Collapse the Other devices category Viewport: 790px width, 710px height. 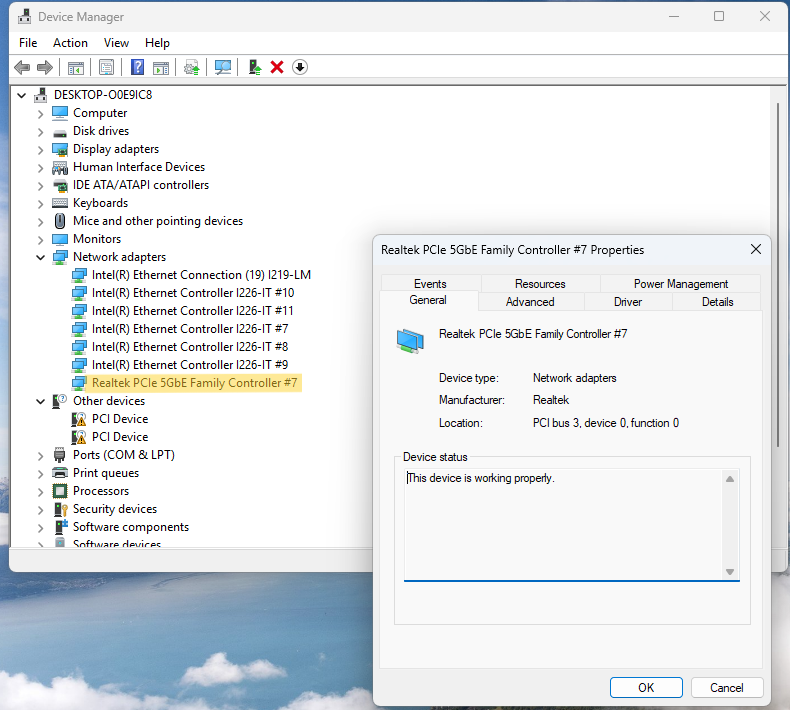(x=41, y=401)
